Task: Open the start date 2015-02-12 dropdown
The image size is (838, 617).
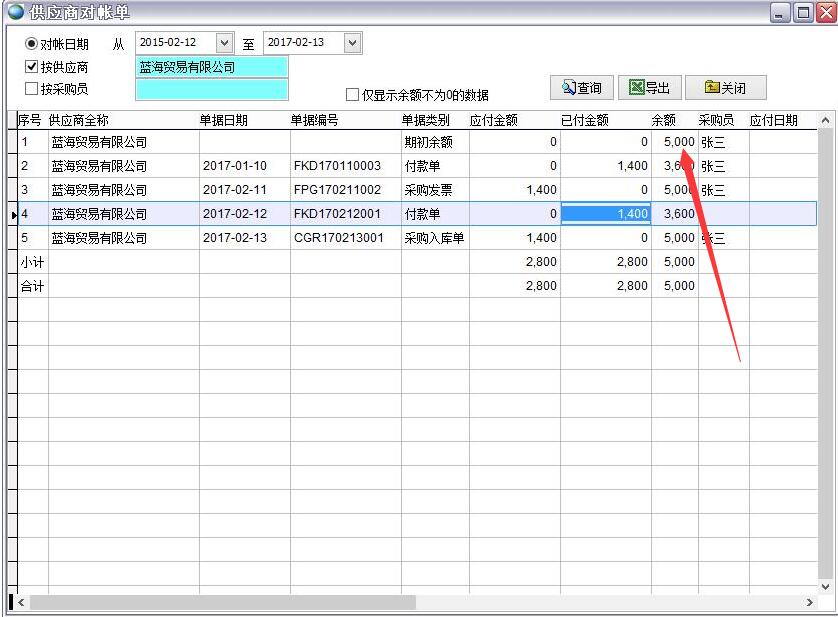Action: pos(224,43)
